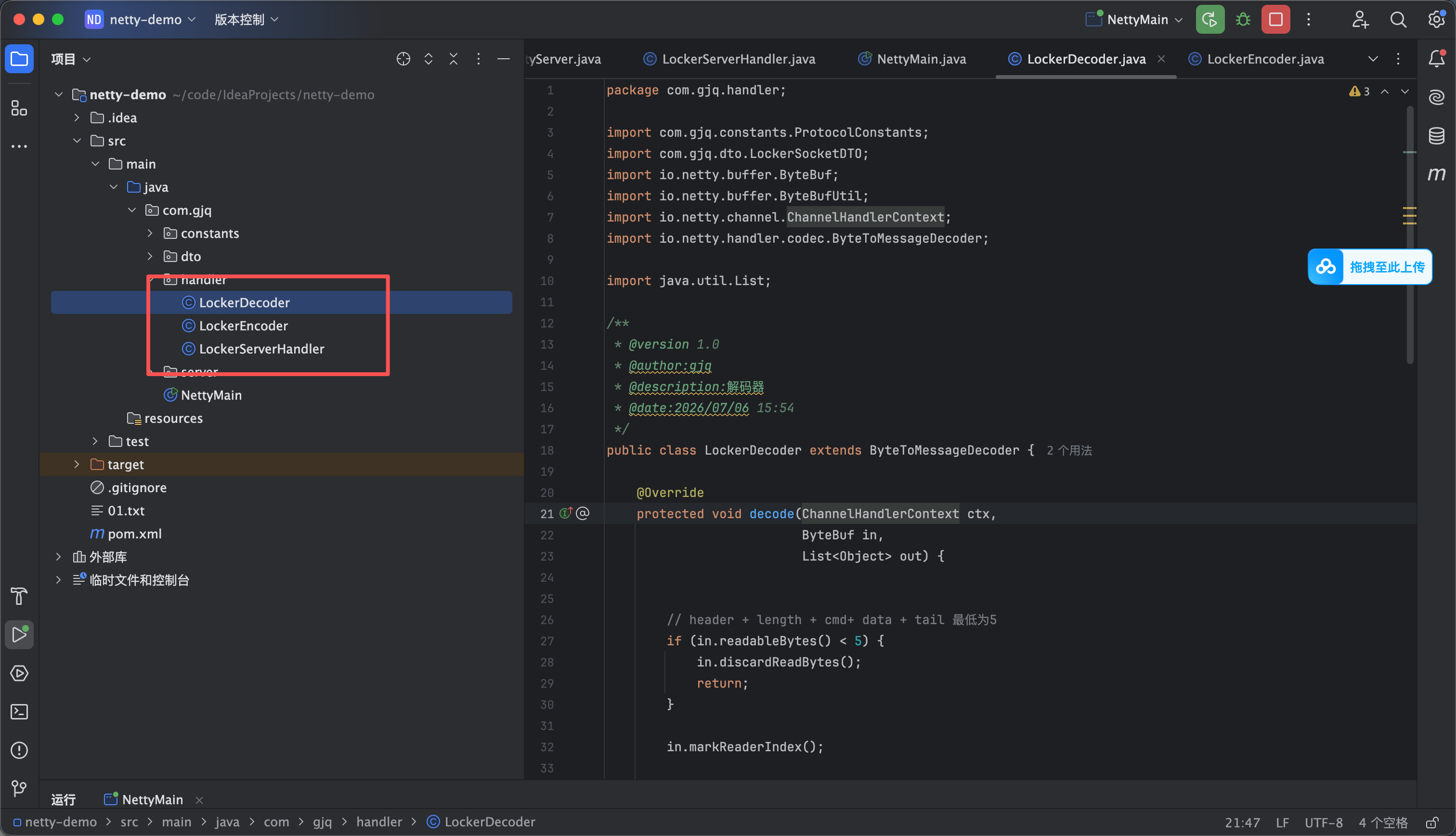Open the Maven tool window
Image resolution: width=1456 pixels, height=836 pixels.
click(x=1436, y=174)
